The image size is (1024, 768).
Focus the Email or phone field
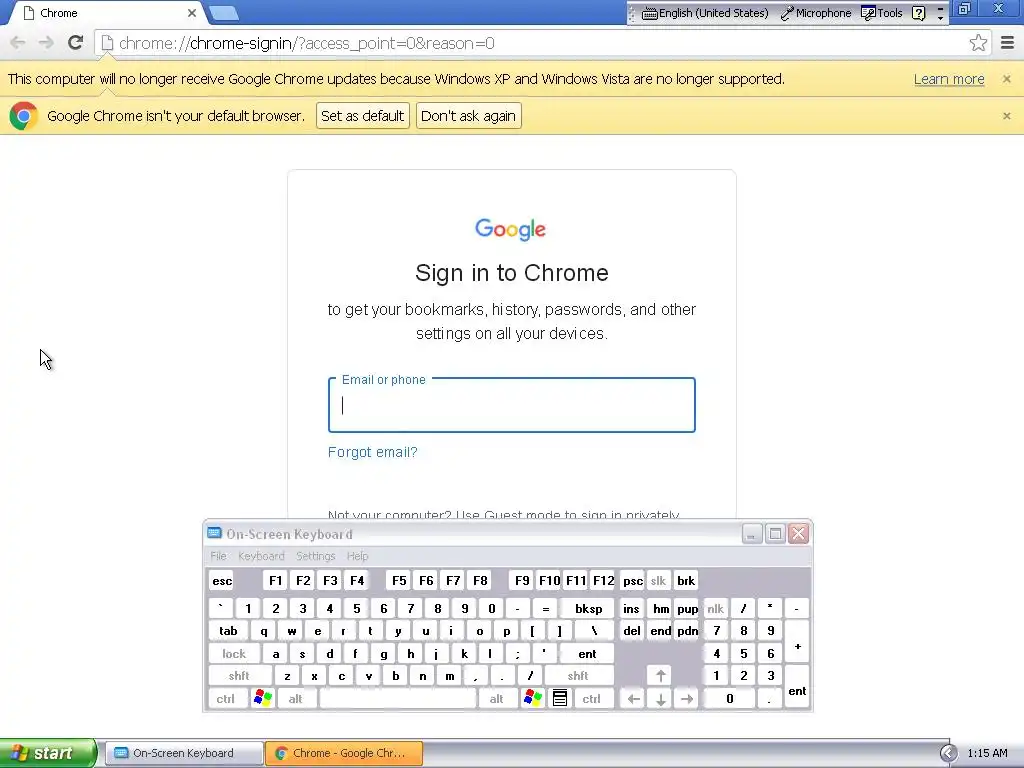tap(511, 405)
